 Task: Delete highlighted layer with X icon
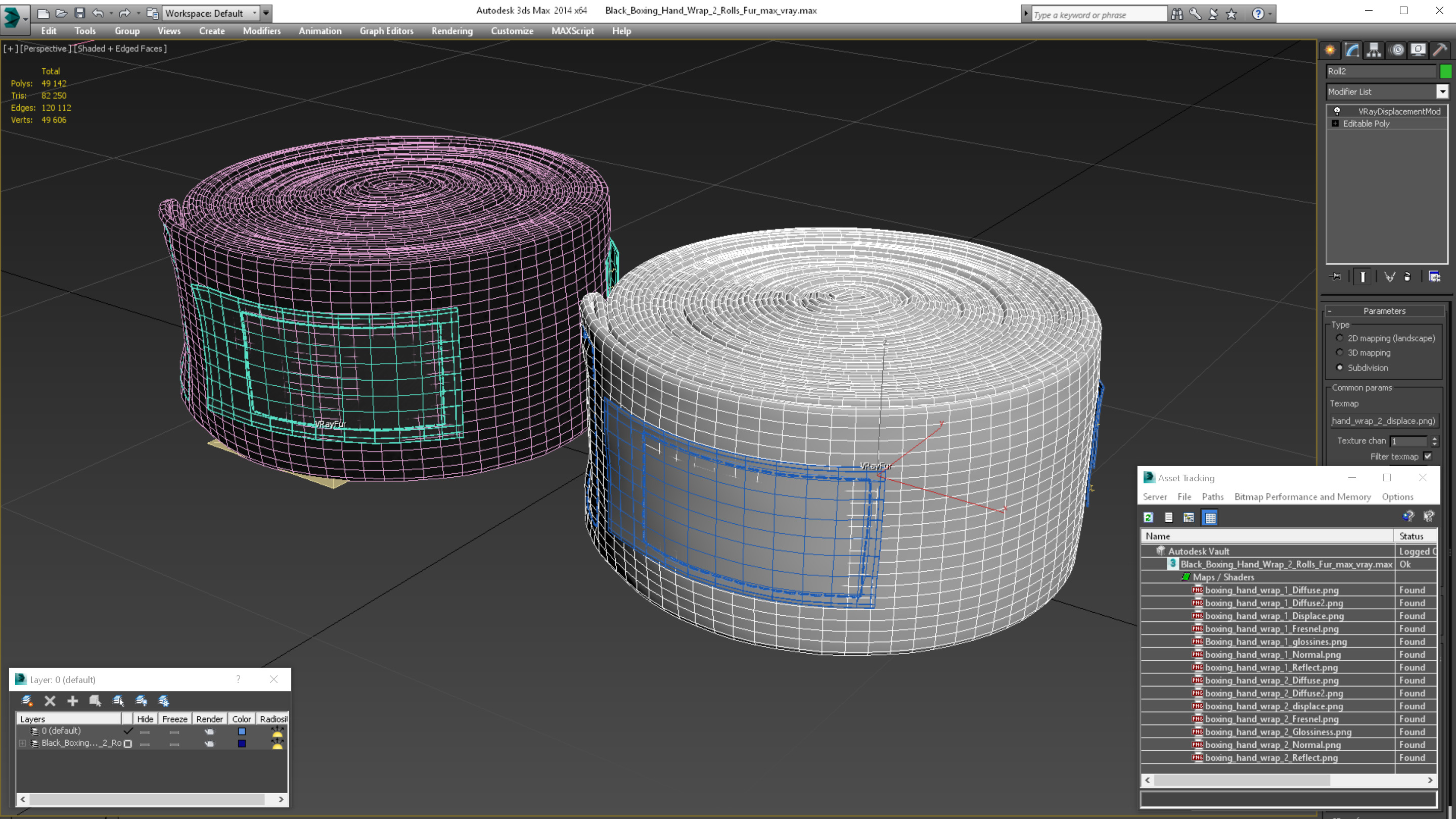[50, 701]
